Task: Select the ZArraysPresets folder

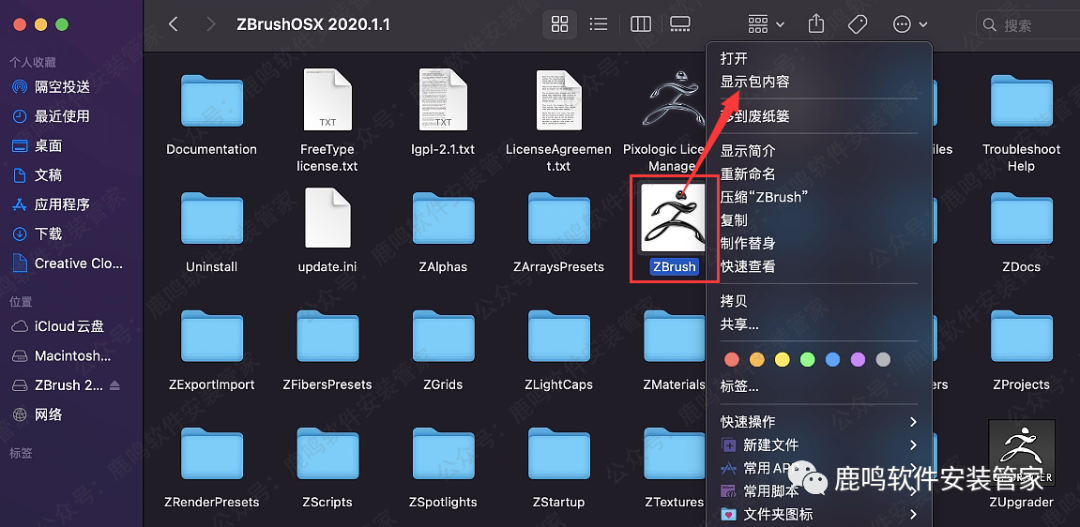Action: (x=559, y=219)
